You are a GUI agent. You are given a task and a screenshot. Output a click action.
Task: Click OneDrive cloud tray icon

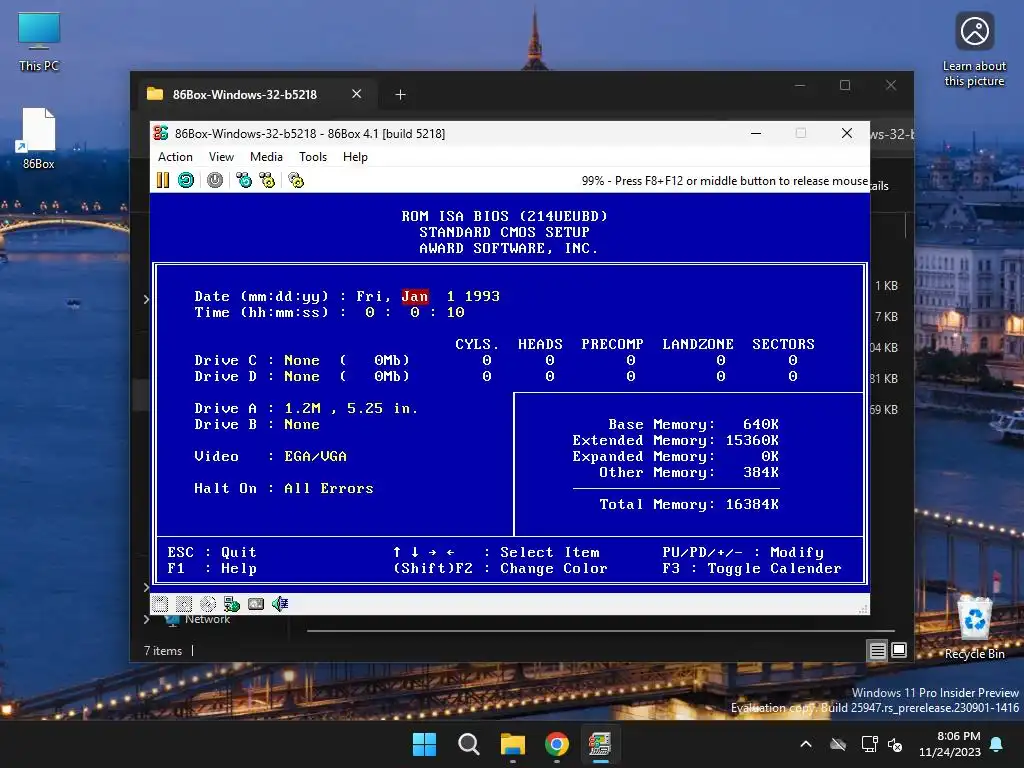[838, 744]
